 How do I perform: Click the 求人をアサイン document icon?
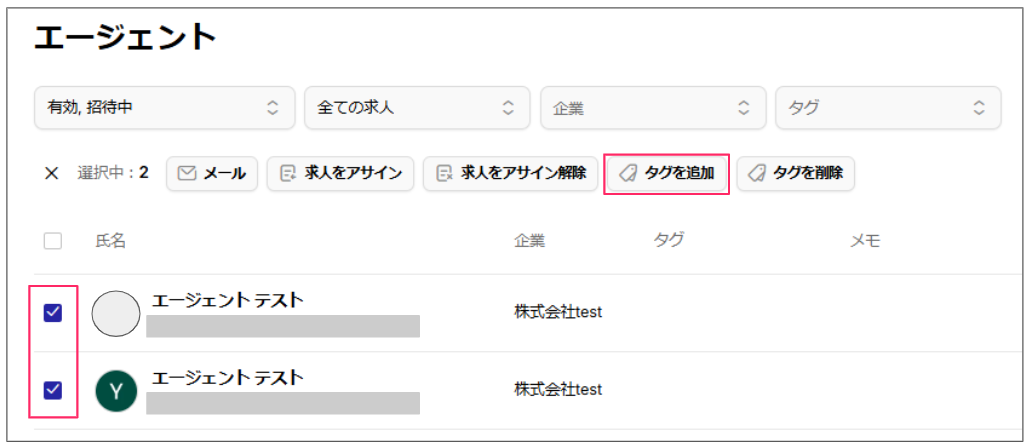coord(288,174)
